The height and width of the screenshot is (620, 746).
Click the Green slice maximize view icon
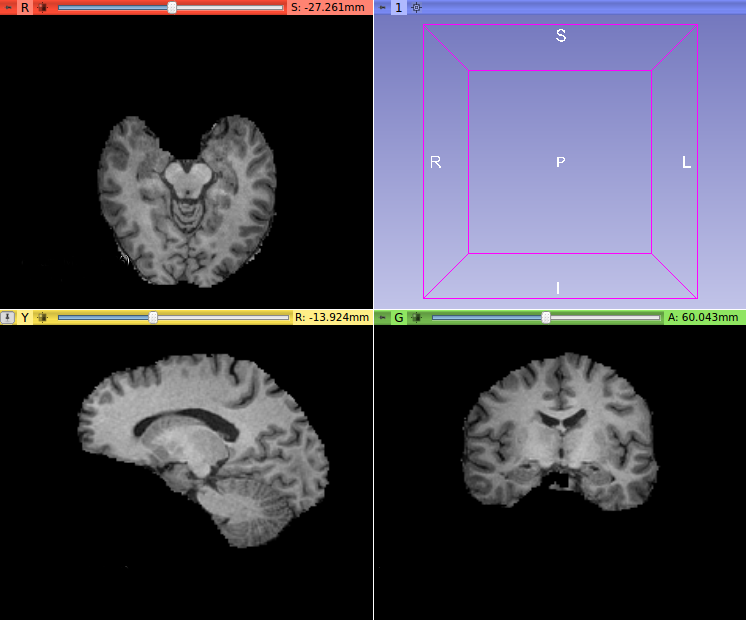(x=416, y=317)
